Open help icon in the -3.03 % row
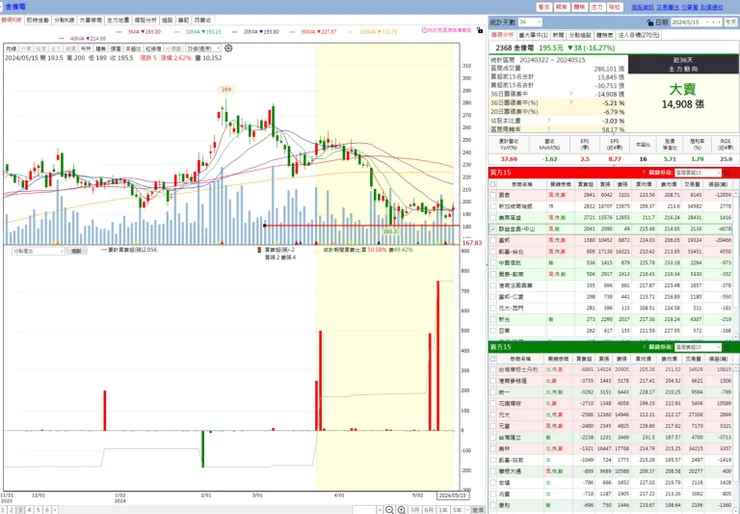The width and height of the screenshot is (740, 514). [x=549, y=120]
